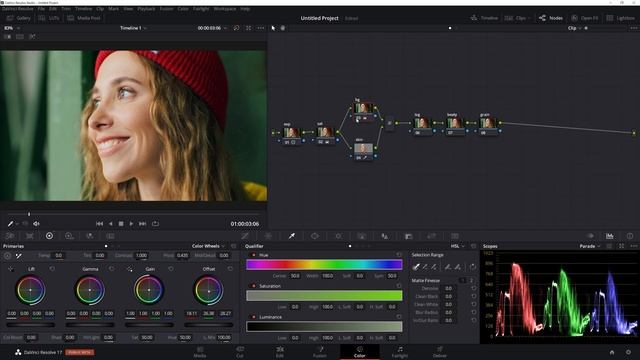Open the Tracker palette icon
The height and width of the screenshot is (360, 640).
(x=338, y=236)
